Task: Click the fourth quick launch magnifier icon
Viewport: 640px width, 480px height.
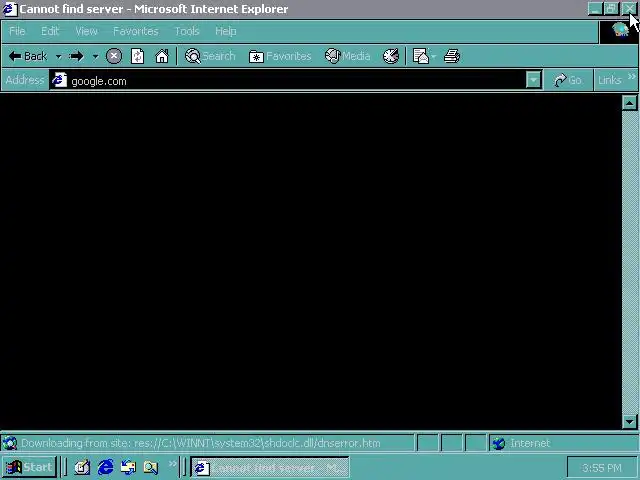Action: pyautogui.click(x=151, y=467)
